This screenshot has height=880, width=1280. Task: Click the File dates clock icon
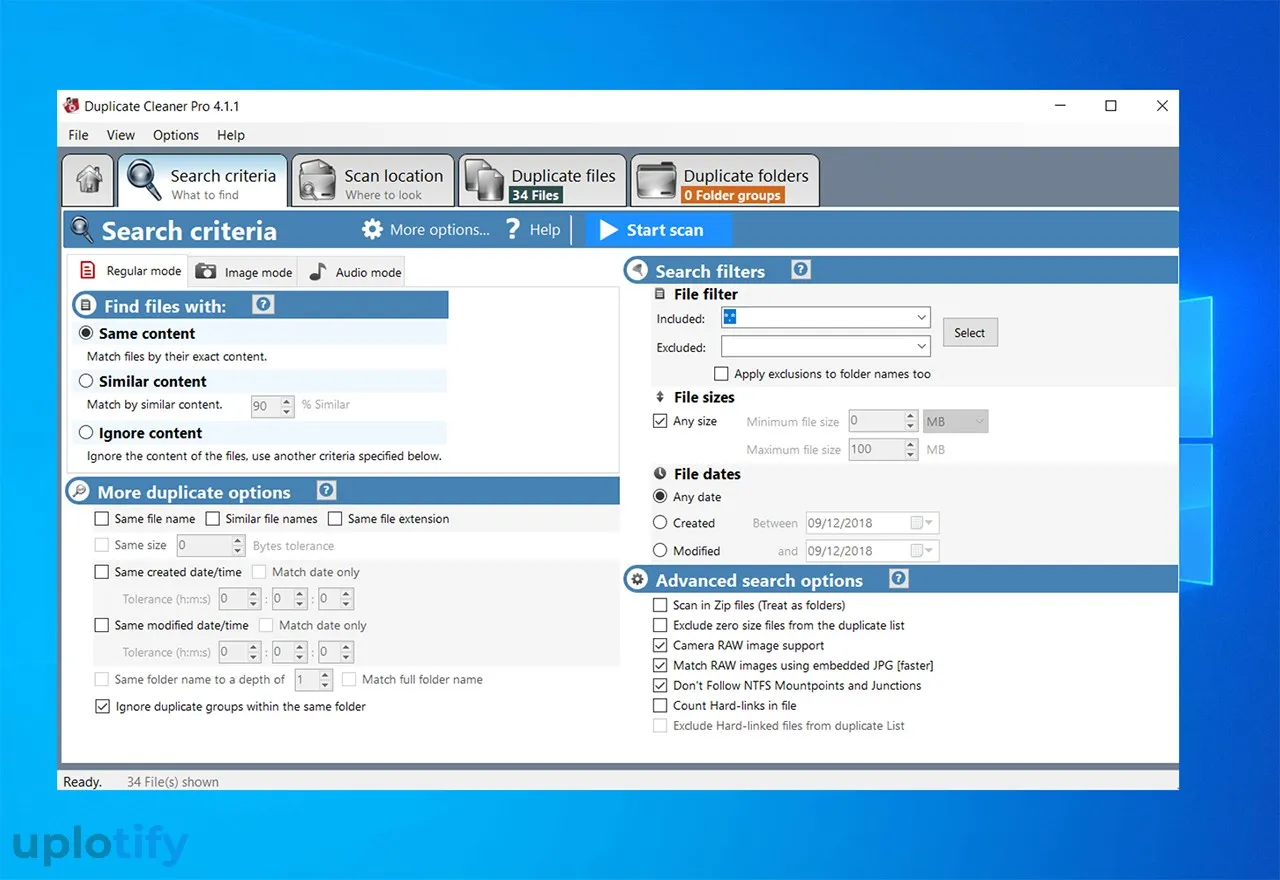tap(660, 474)
